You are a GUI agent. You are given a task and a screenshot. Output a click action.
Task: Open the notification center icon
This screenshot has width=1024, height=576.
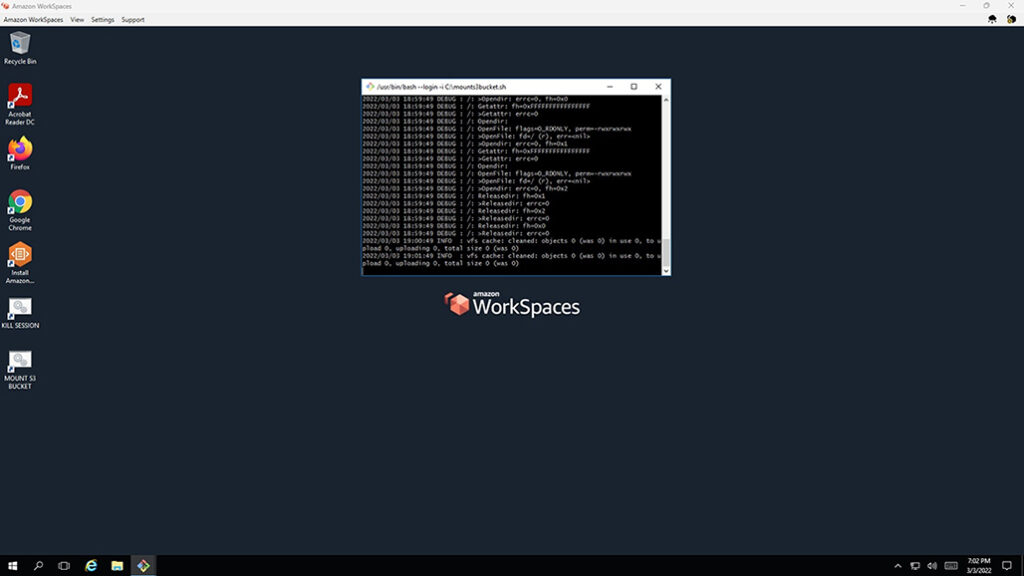click(1007, 566)
